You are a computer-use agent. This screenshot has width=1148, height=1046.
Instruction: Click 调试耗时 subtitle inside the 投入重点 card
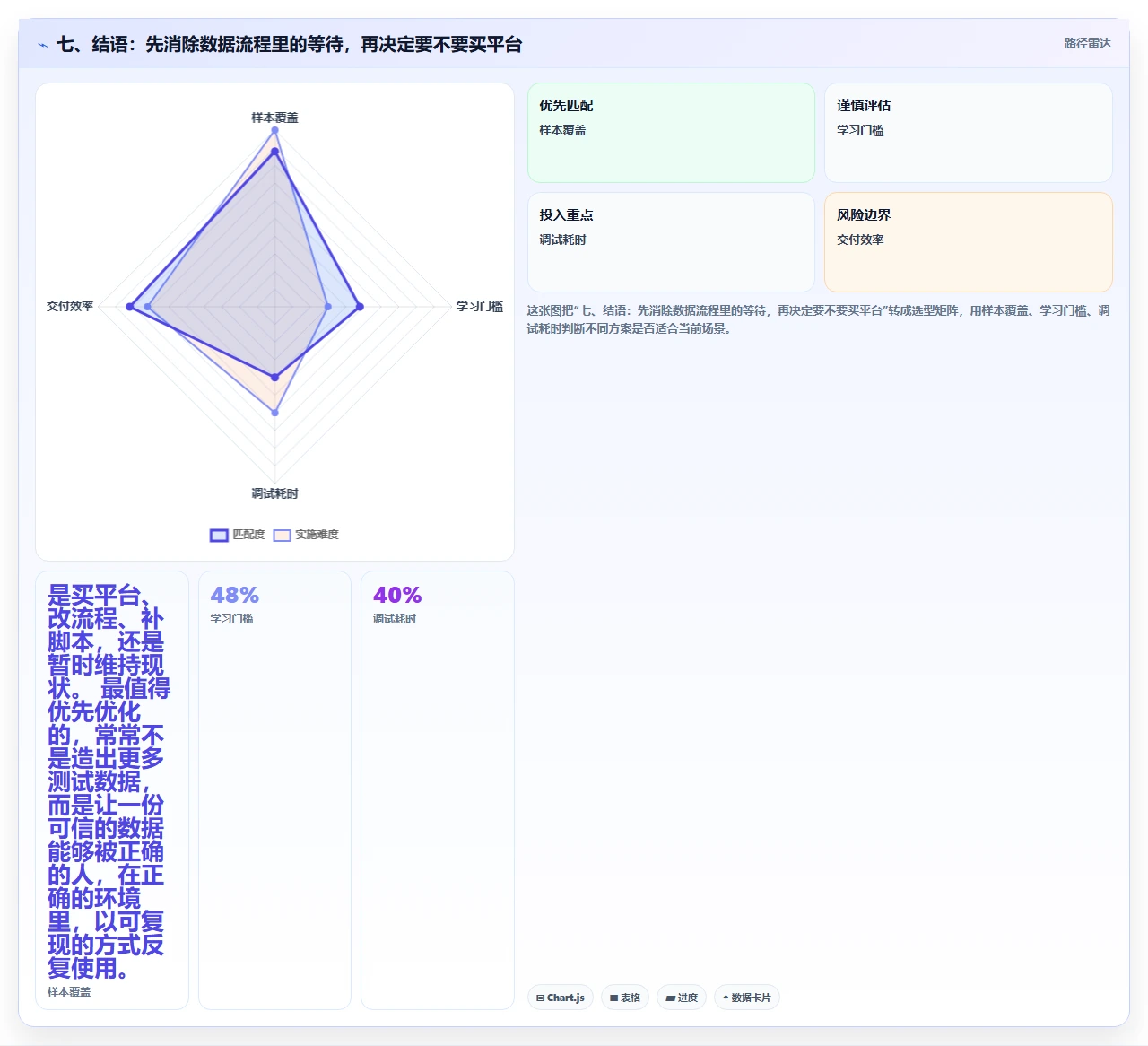(x=562, y=240)
